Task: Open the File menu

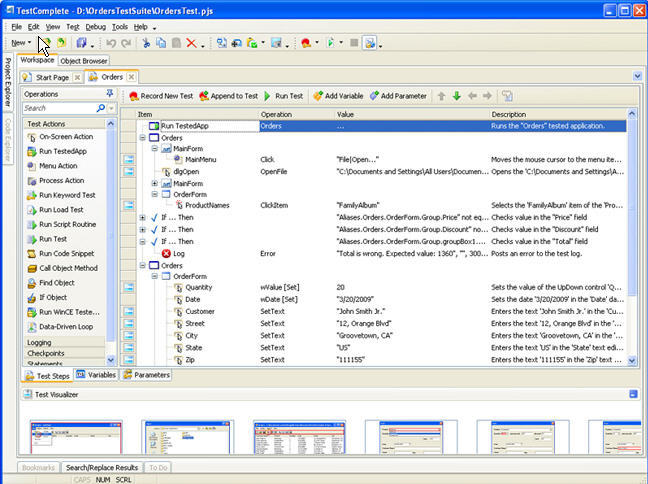Action: 17,27
